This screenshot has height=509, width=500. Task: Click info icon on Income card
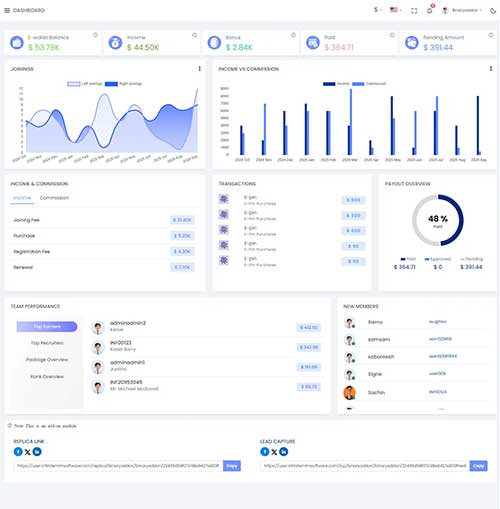[194, 35]
